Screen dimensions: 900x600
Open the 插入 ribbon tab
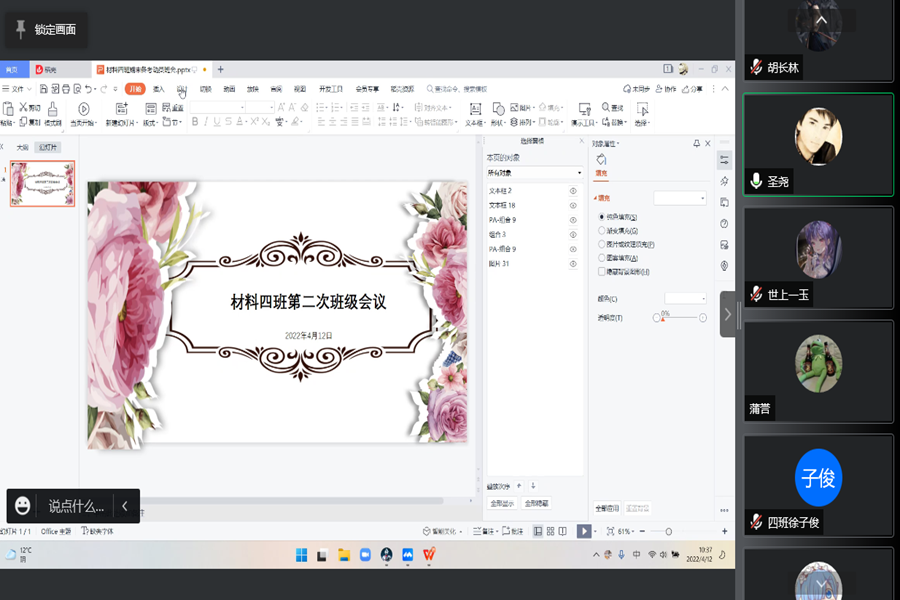159,89
